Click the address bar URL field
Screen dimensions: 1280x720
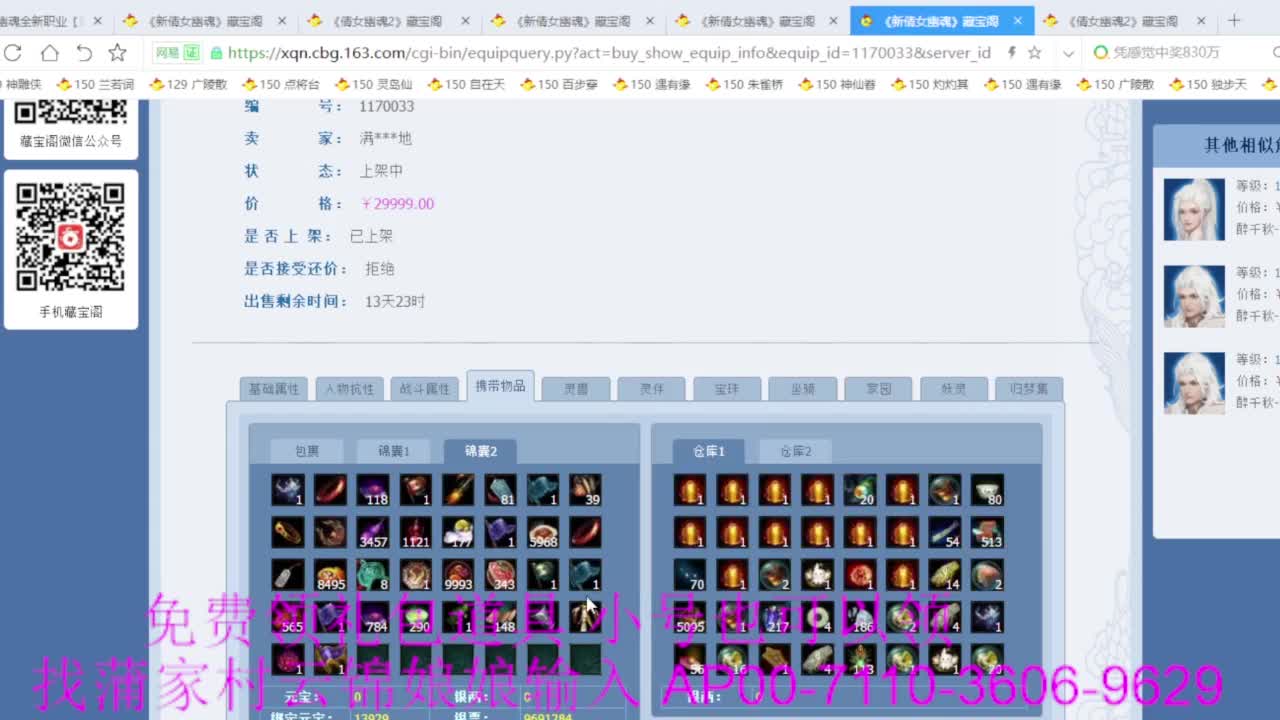(609, 53)
